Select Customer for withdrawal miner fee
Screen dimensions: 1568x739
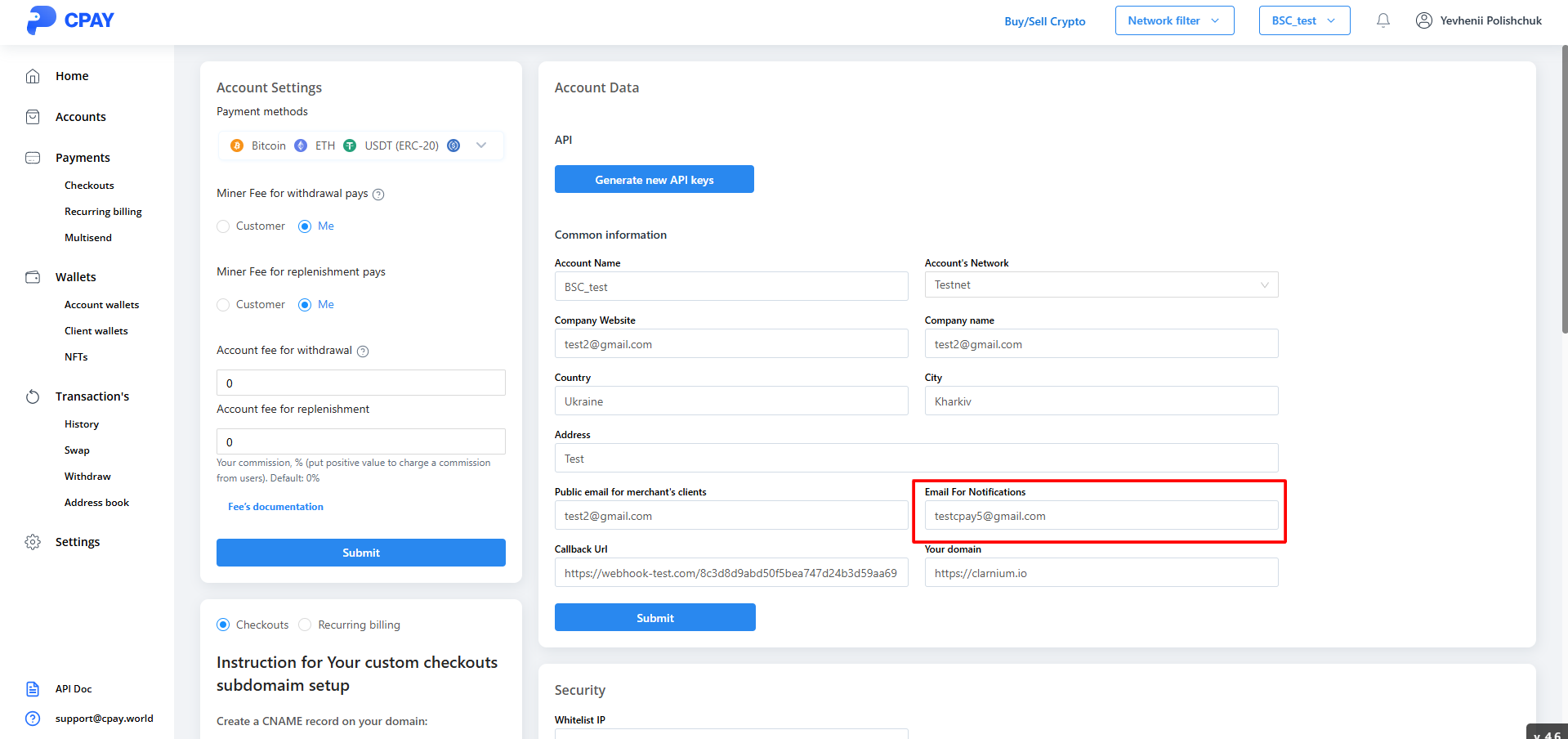tap(223, 226)
